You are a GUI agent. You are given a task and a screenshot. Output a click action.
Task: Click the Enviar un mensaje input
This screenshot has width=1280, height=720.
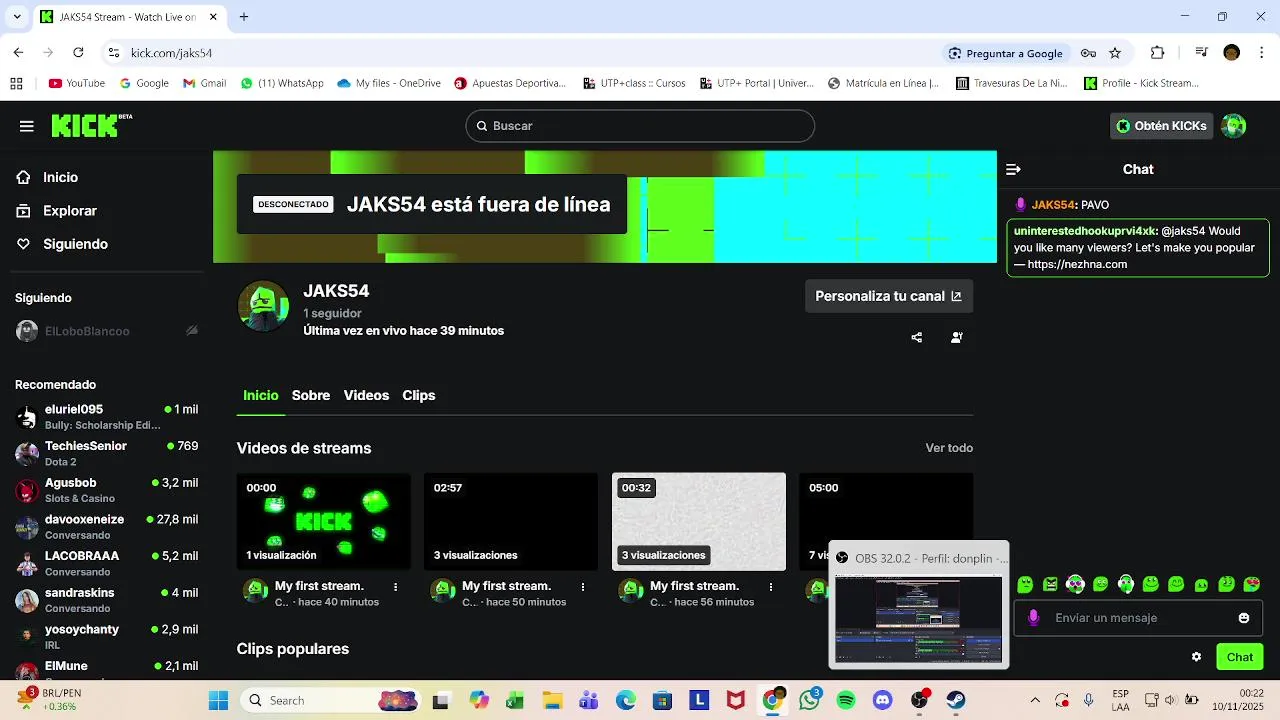[x=1140, y=618]
